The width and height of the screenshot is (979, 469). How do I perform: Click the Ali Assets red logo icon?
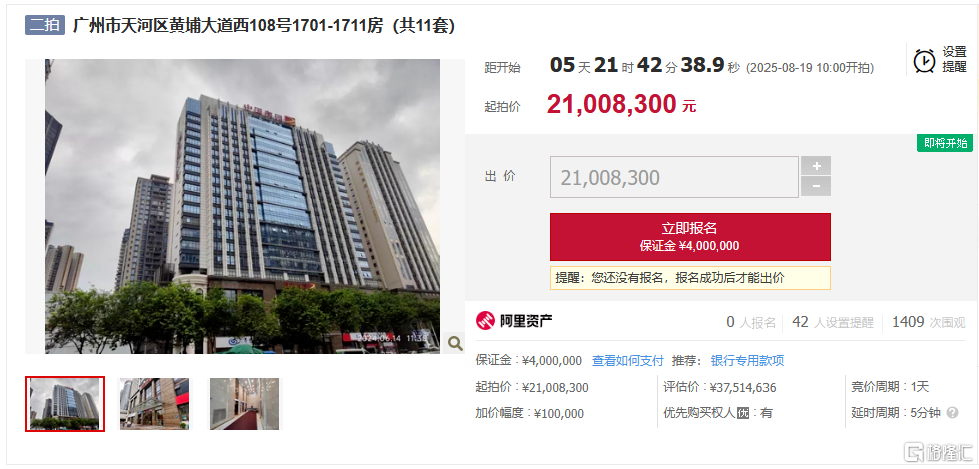click(485, 321)
